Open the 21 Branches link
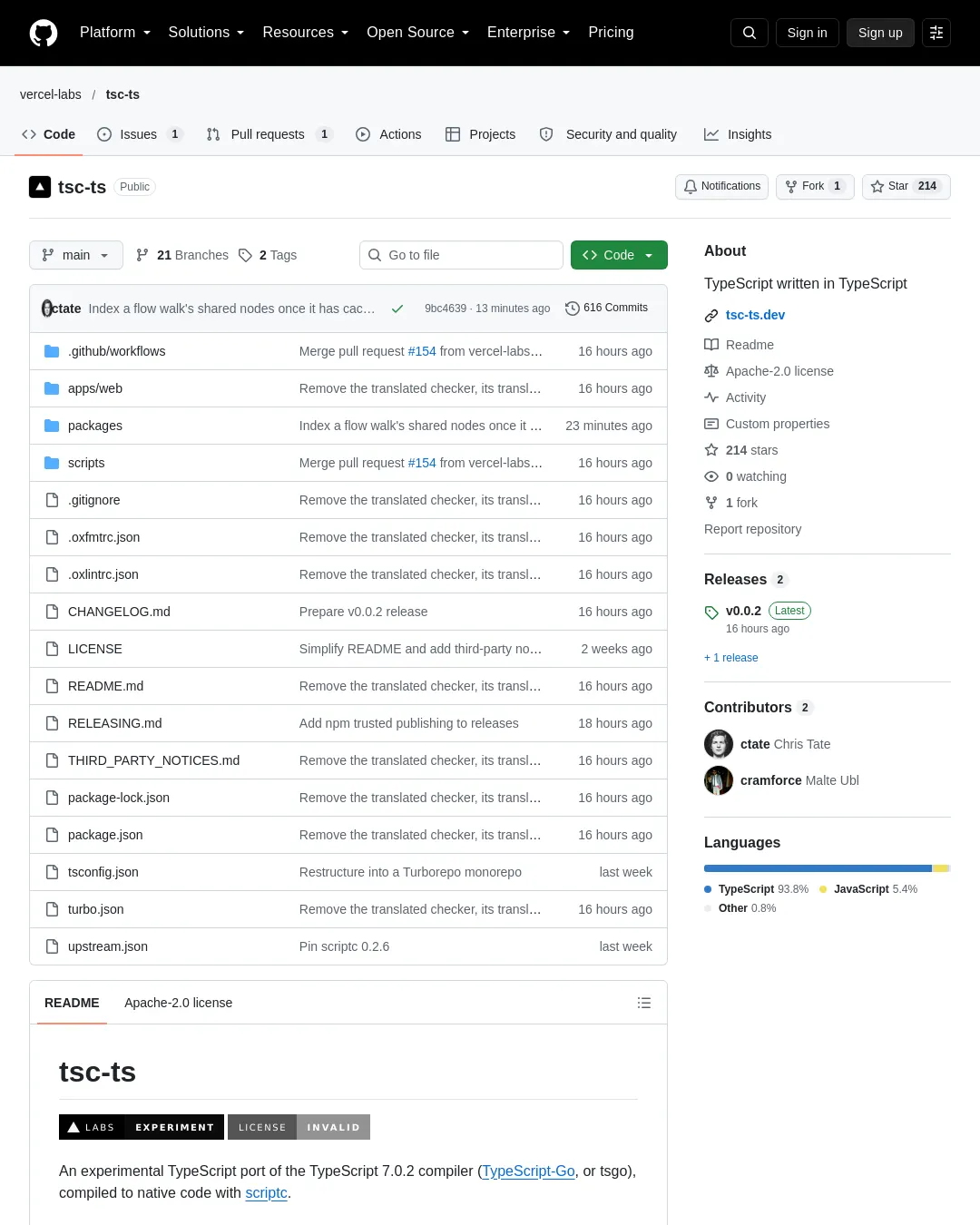Image resolution: width=980 pixels, height=1225 pixels. click(x=182, y=255)
